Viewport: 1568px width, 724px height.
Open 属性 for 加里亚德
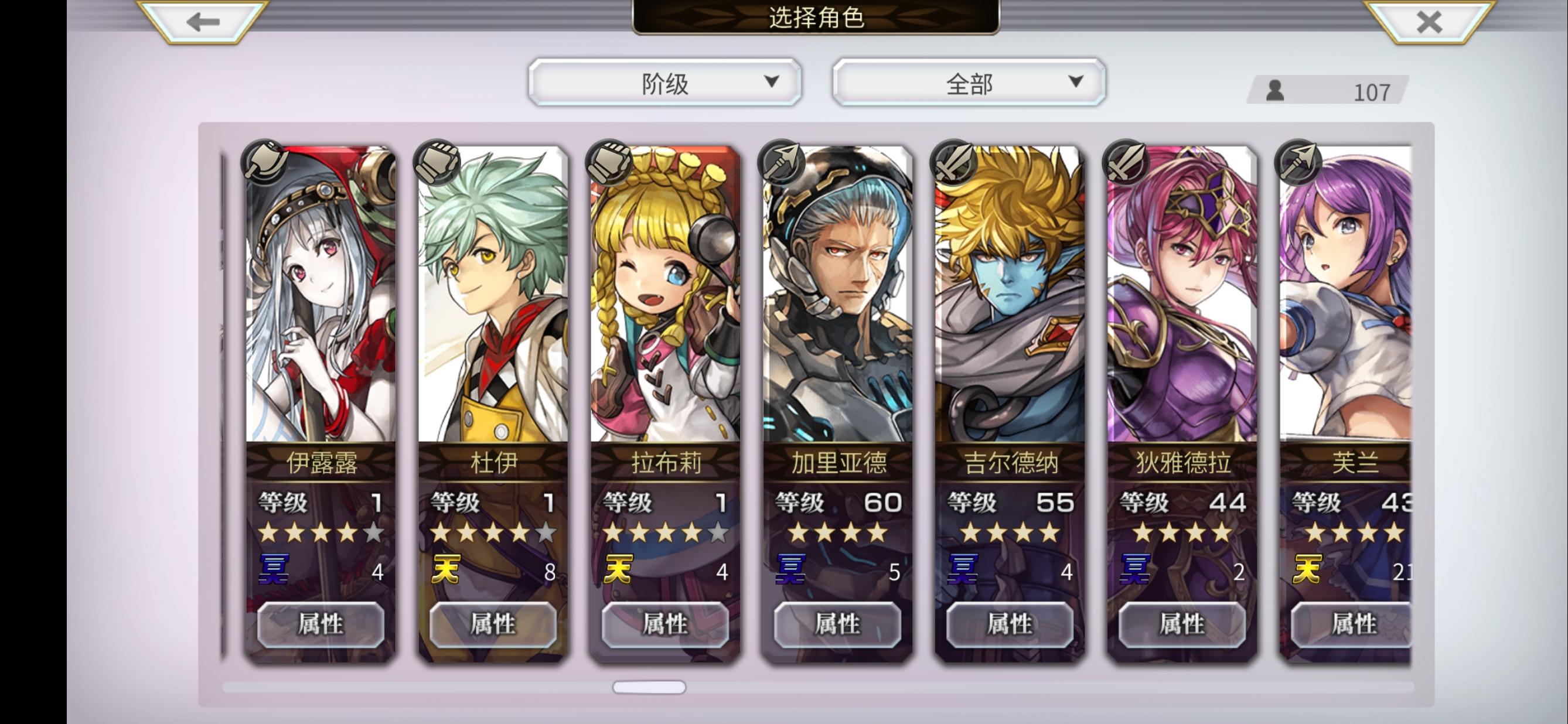click(837, 624)
